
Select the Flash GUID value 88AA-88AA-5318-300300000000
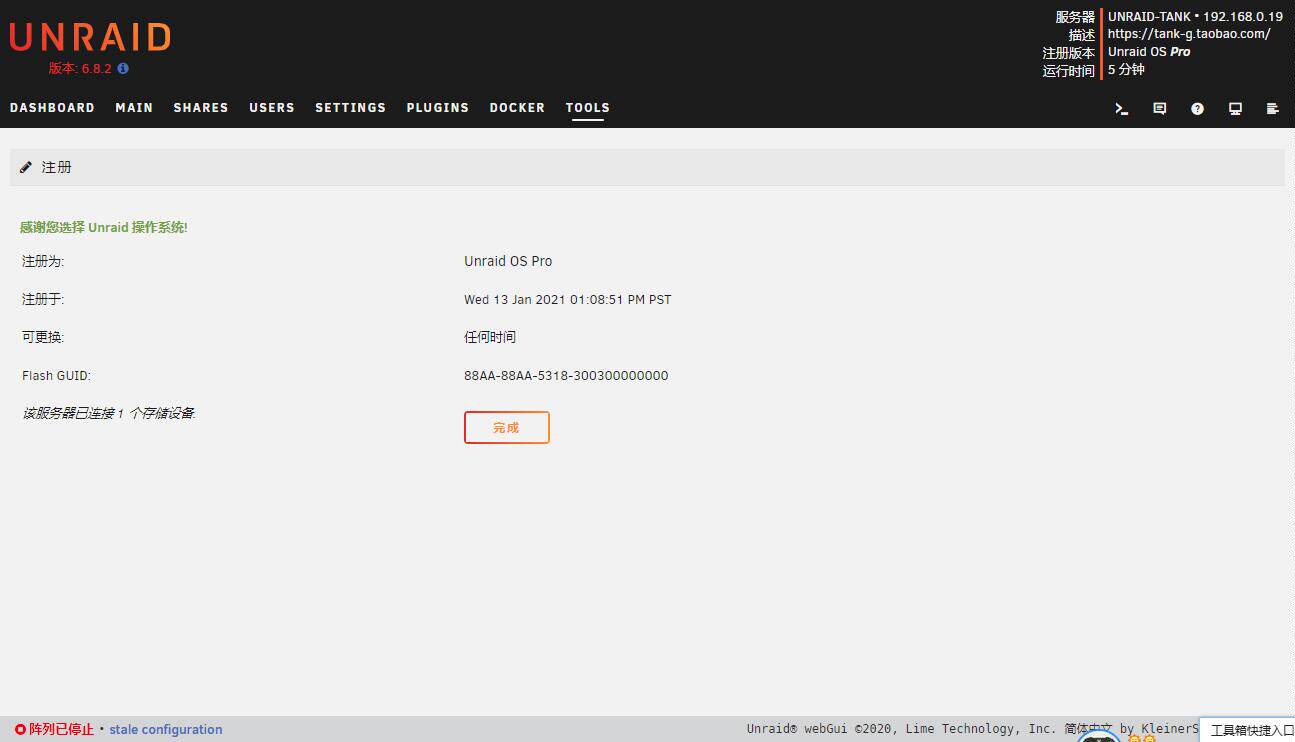point(566,376)
